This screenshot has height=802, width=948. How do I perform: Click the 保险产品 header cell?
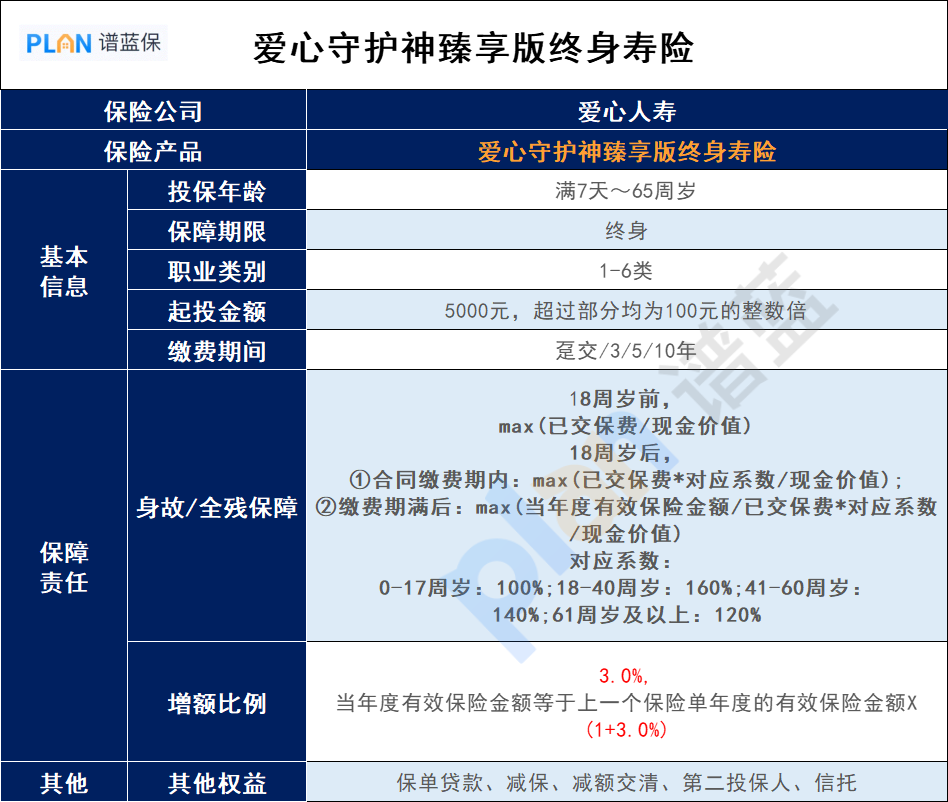[x=153, y=151]
